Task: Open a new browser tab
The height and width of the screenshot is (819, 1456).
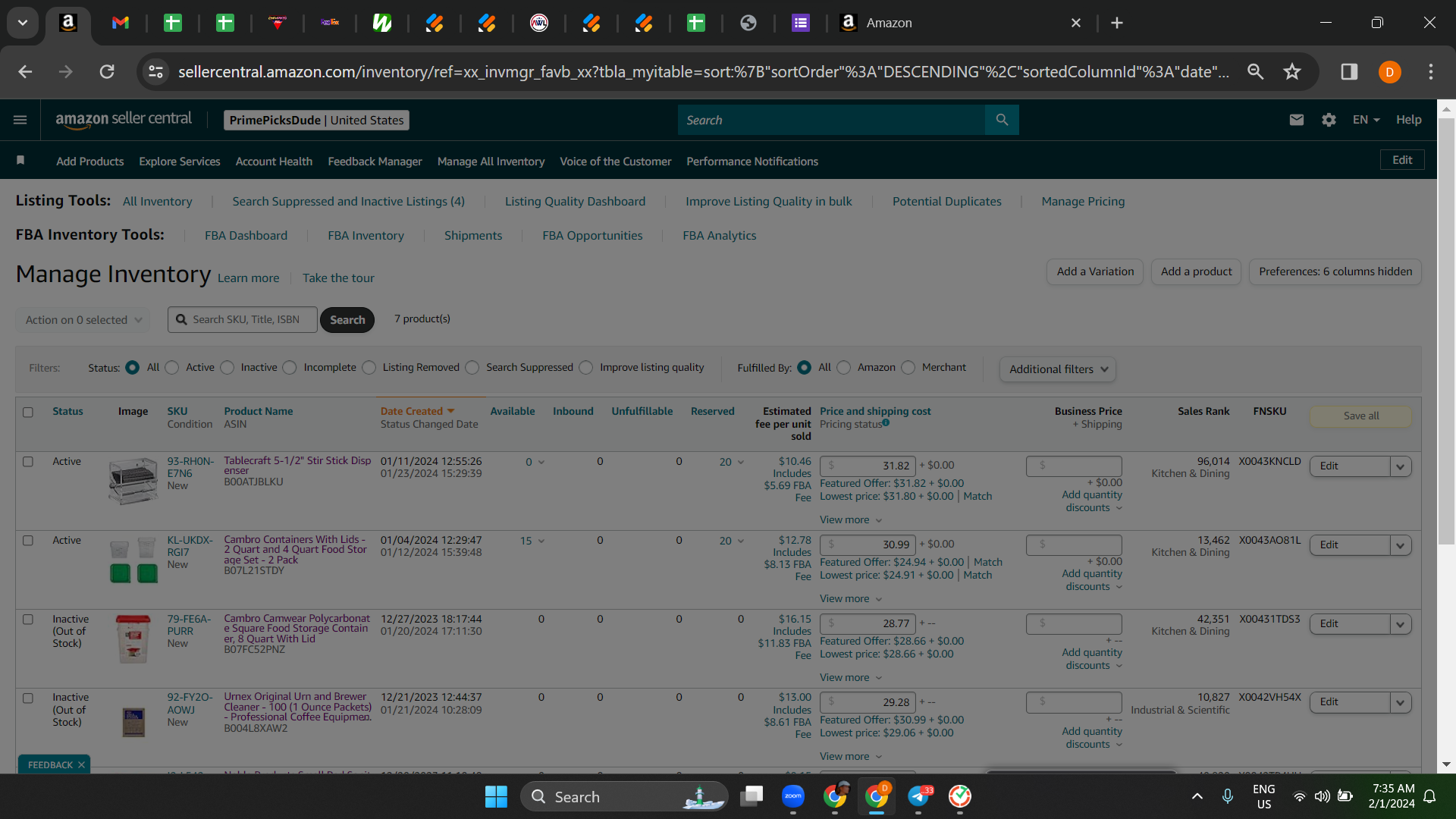Action: click(x=1117, y=23)
